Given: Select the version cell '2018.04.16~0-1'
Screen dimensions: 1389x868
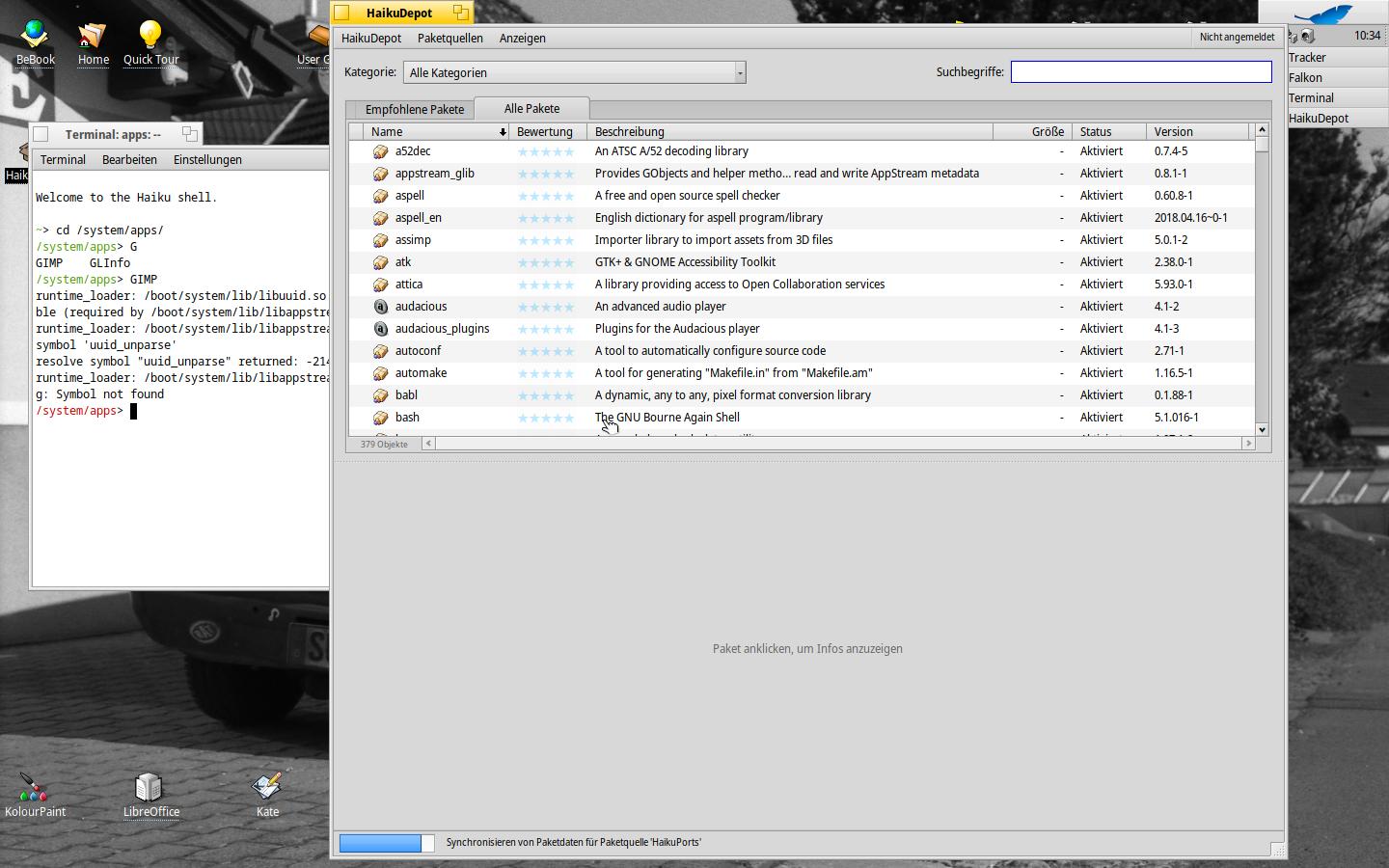Looking at the screenshot, I should pyautogui.click(x=1190, y=218).
